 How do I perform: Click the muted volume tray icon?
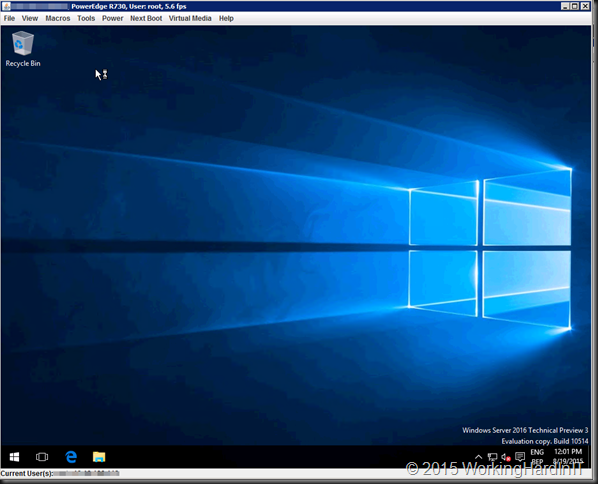tap(506, 457)
